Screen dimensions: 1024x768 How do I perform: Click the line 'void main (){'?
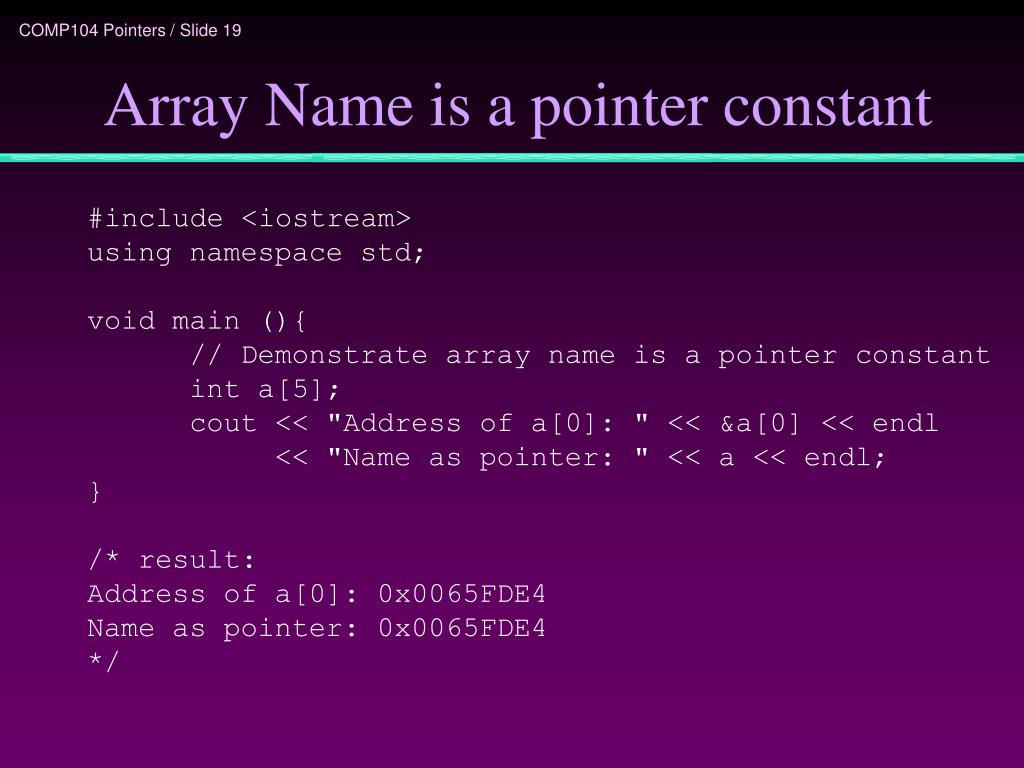click(197, 321)
